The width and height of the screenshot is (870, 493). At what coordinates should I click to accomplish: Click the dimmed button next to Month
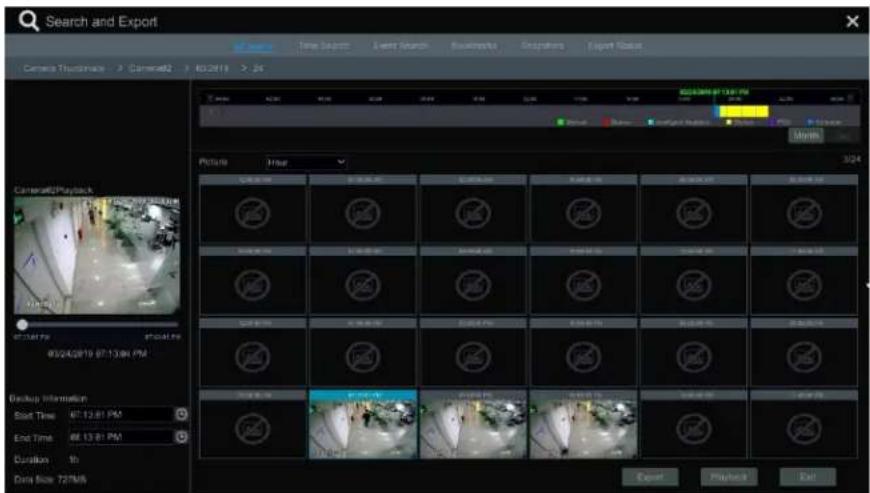coord(843,135)
